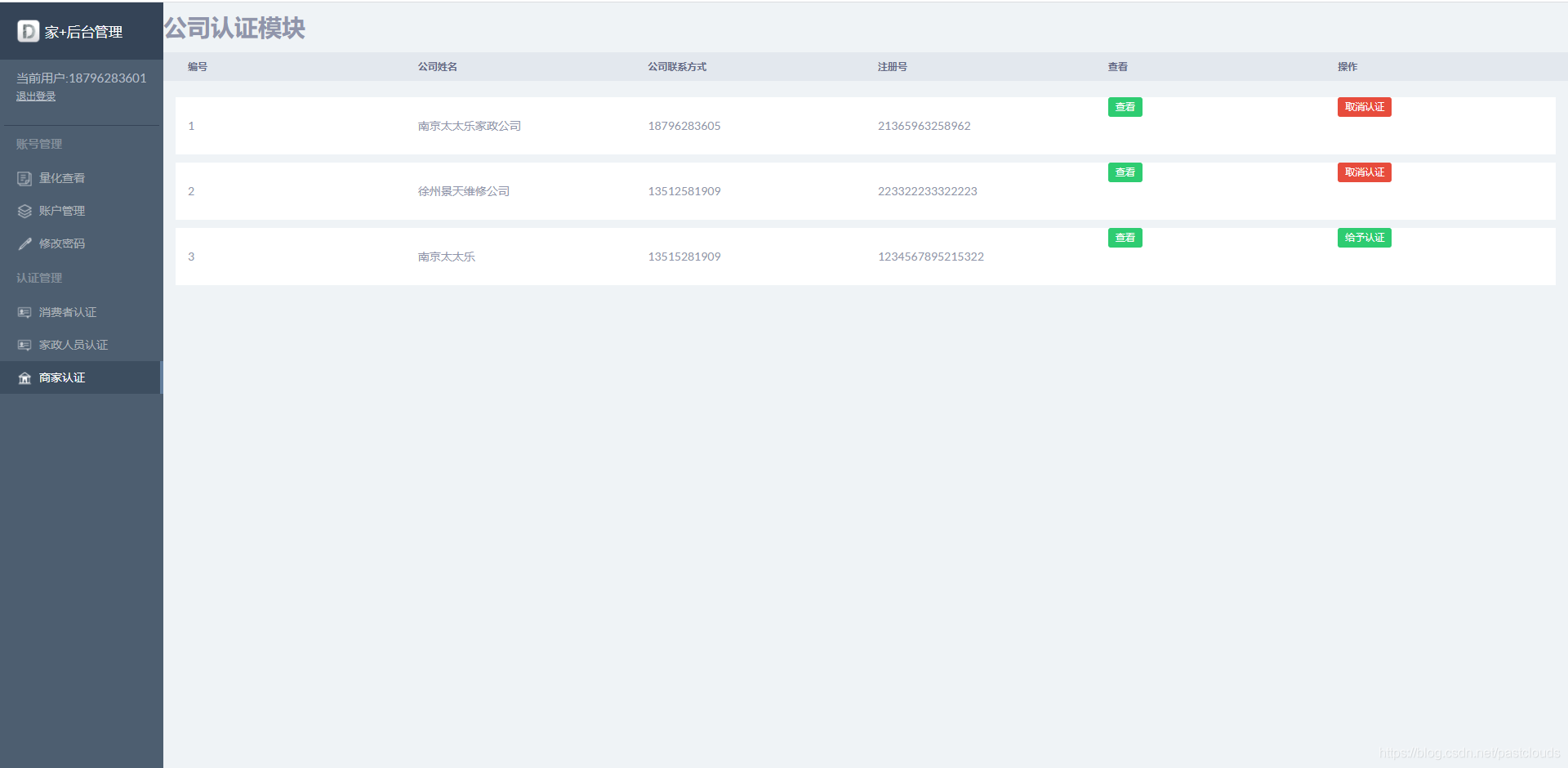Viewport: 1568px width, 768px height.
Task: Click the 量化查看 sidebar icon
Action: coord(24,178)
